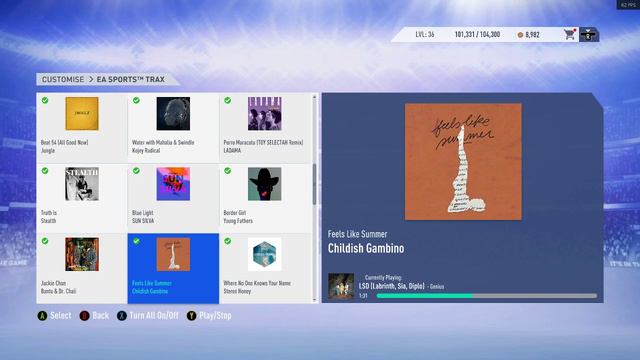Toggle the checkmark on Border Girl track

[x=228, y=171]
